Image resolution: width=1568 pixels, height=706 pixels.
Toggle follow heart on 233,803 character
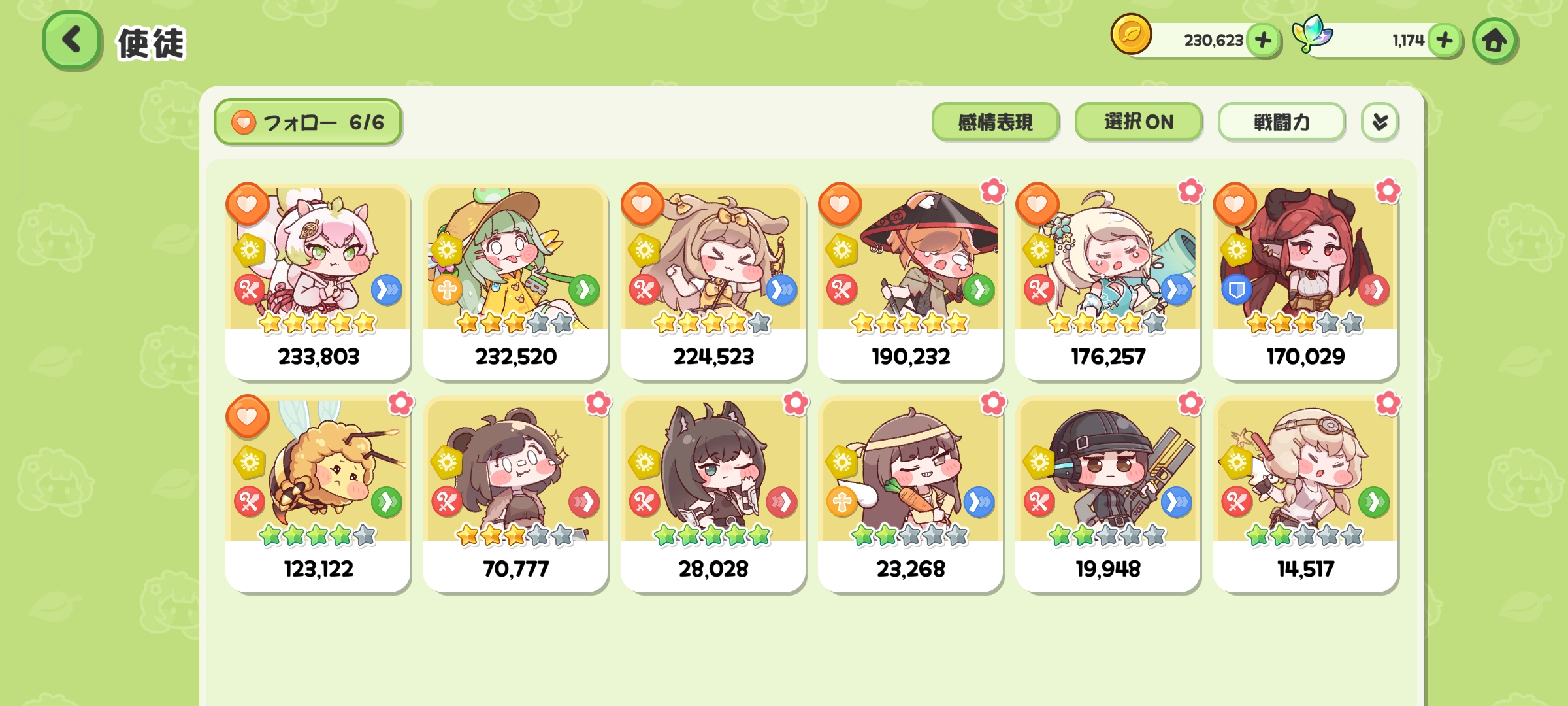point(247,204)
